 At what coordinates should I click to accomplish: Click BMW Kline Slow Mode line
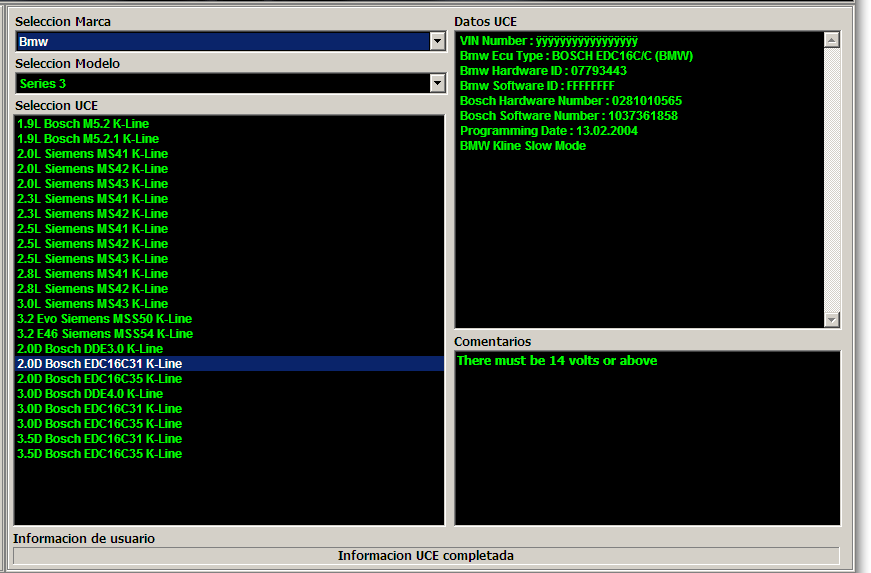coord(523,146)
